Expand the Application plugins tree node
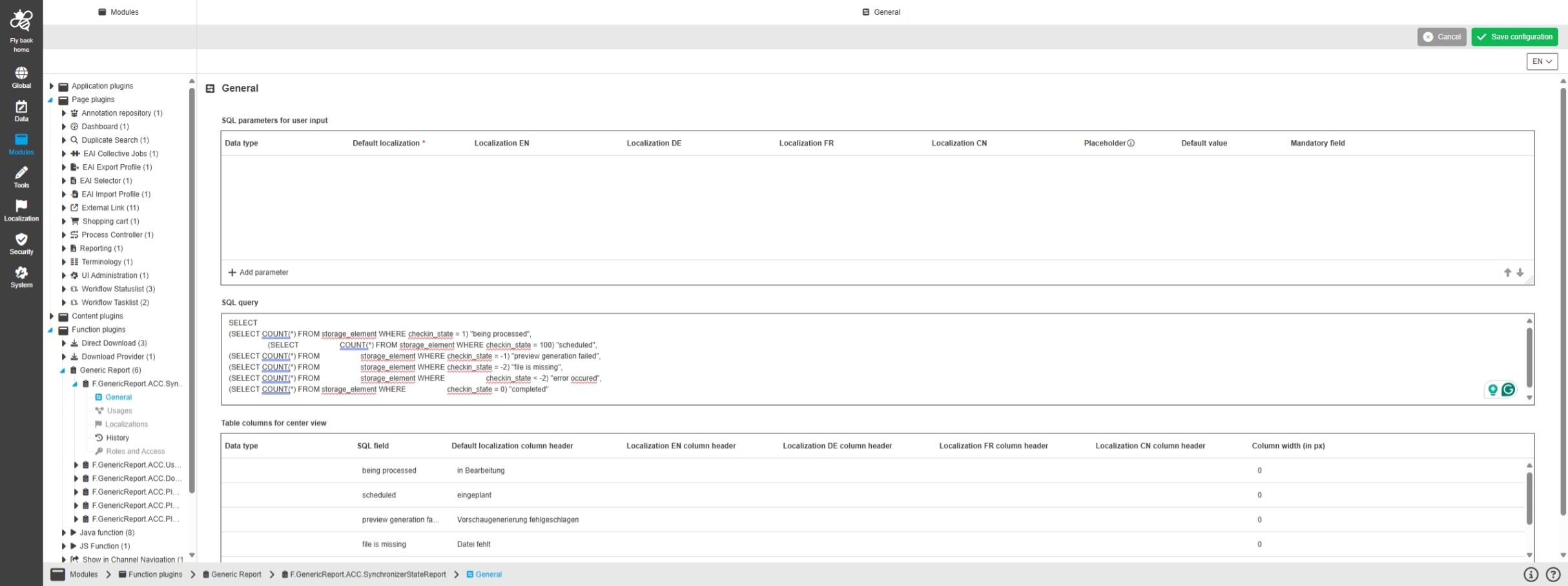Image resolution: width=1568 pixels, height=586 pixels. pos(52,86)
